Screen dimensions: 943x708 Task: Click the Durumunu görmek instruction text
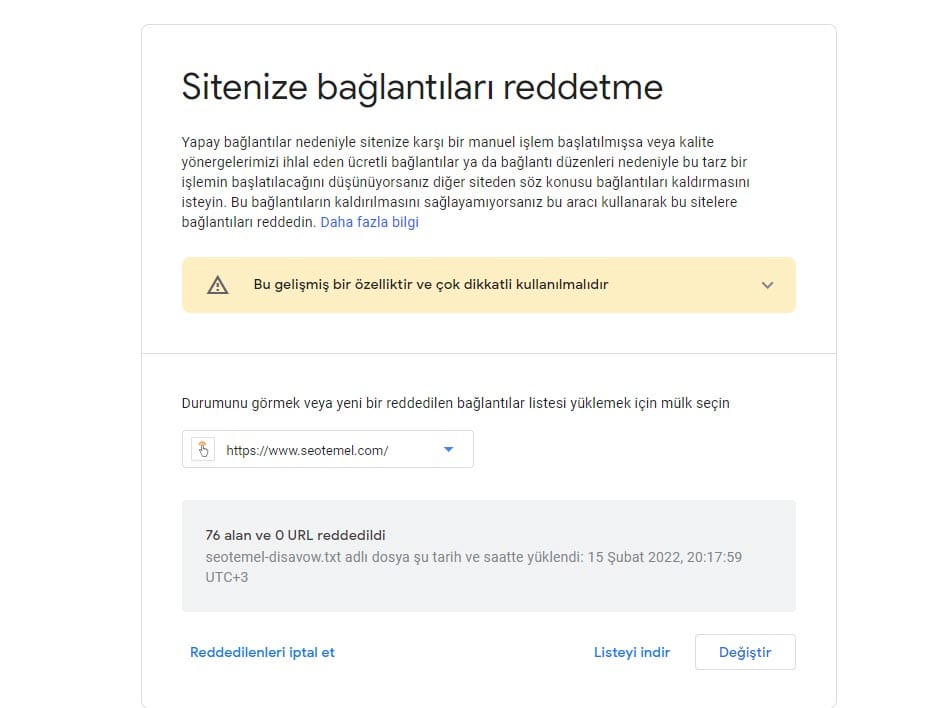coord(455,403)
